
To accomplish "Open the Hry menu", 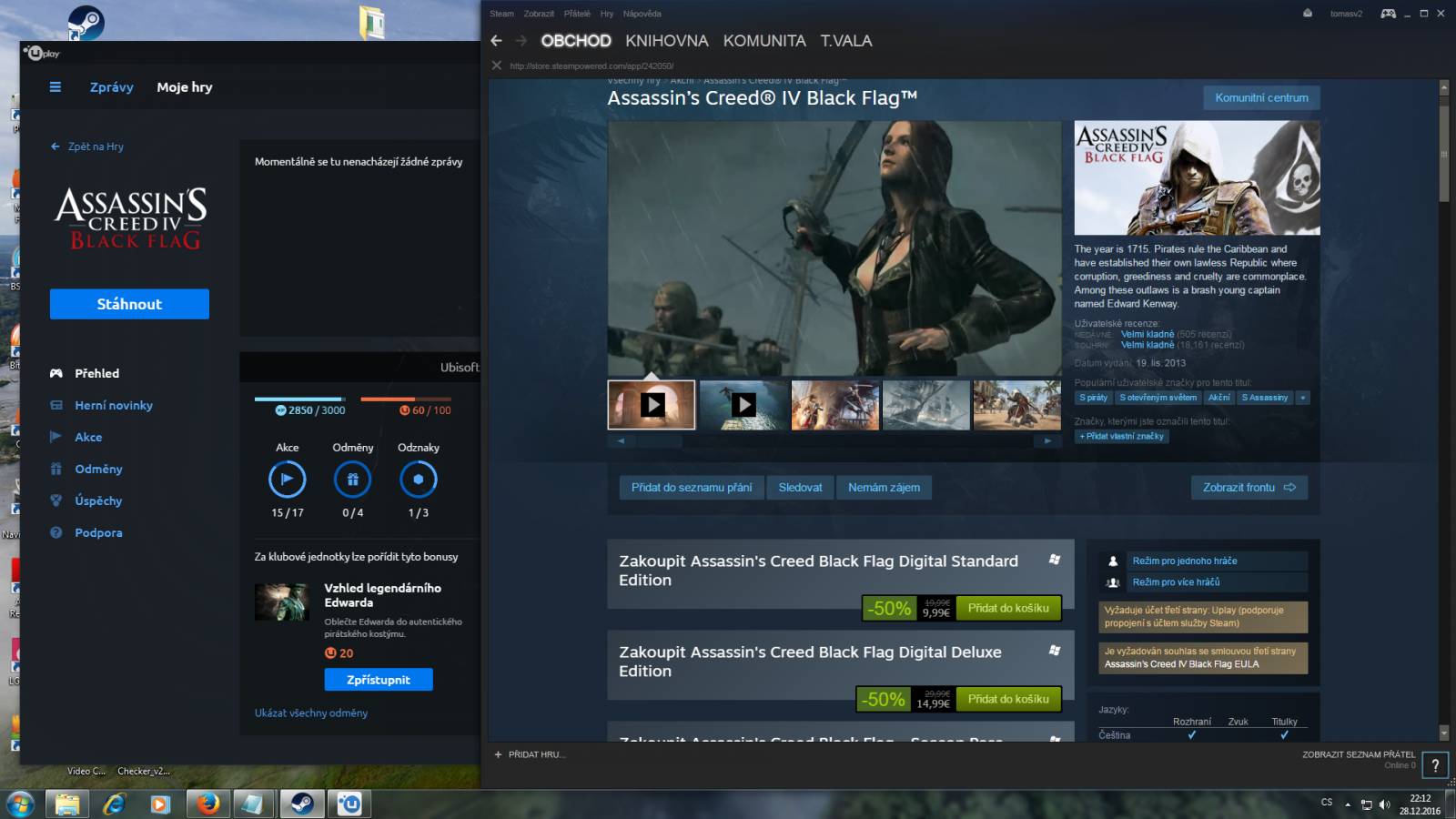I will point(607,14).
